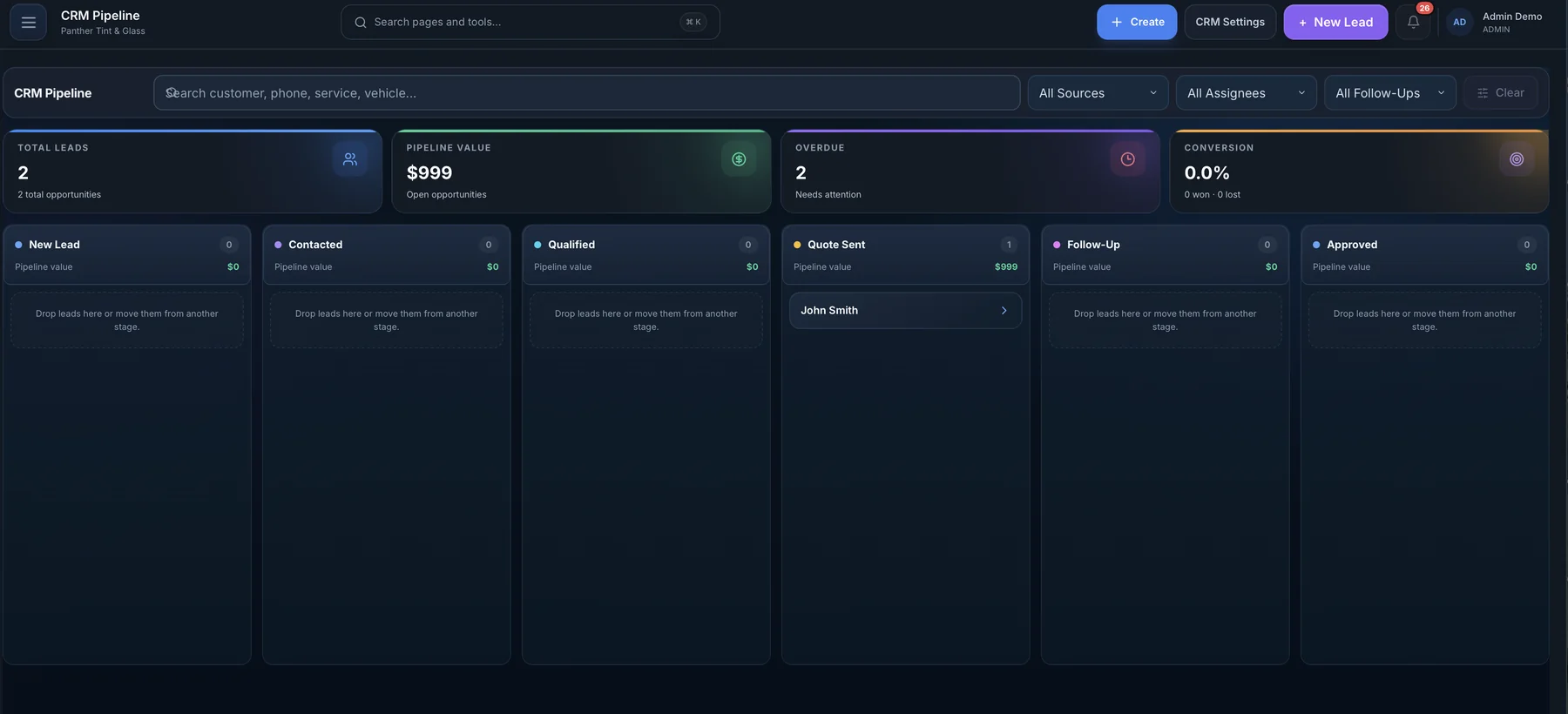Click the 0.0% conversion figure
The image size is (1568, 714).
click(x=1207, y=173)
